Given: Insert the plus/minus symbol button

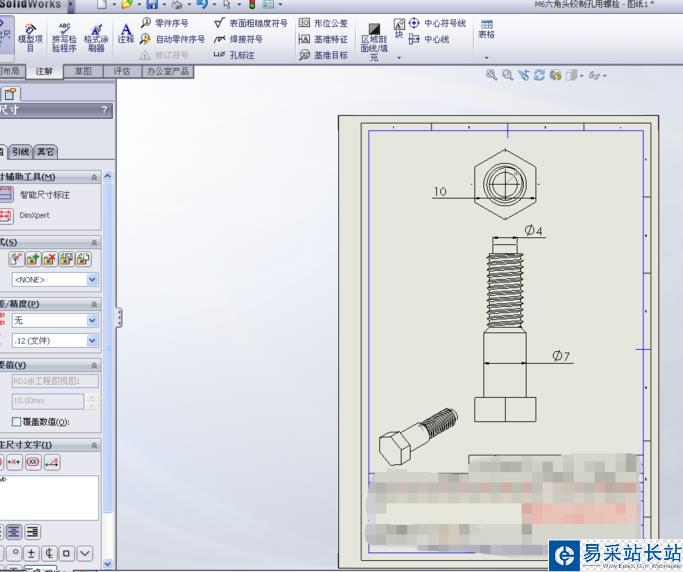Looking at the screenshot, I should point(31,554).
